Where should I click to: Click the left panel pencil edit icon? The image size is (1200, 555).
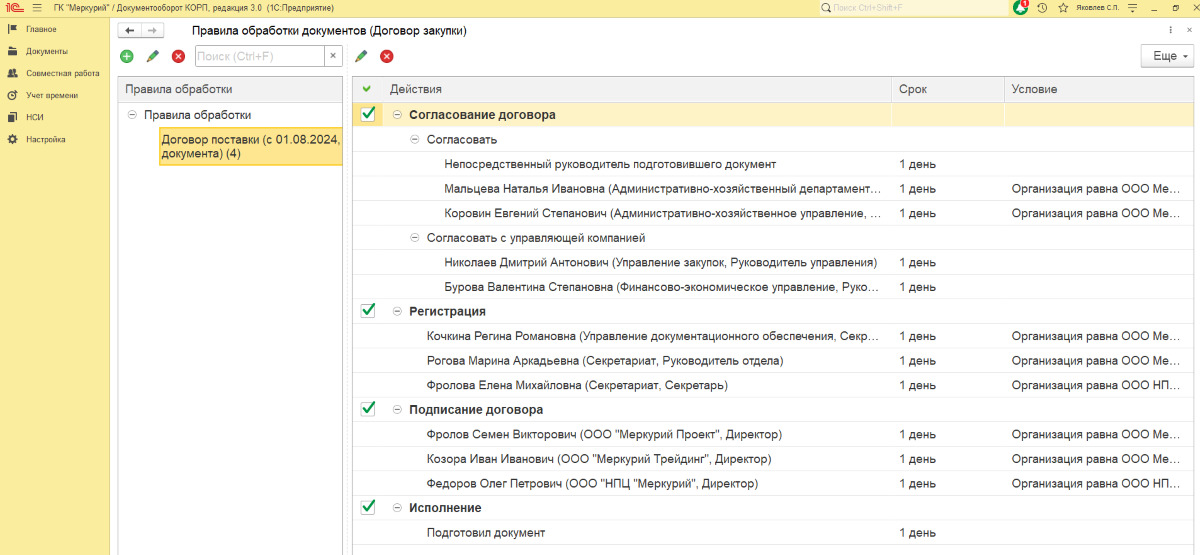click(153, 57)
